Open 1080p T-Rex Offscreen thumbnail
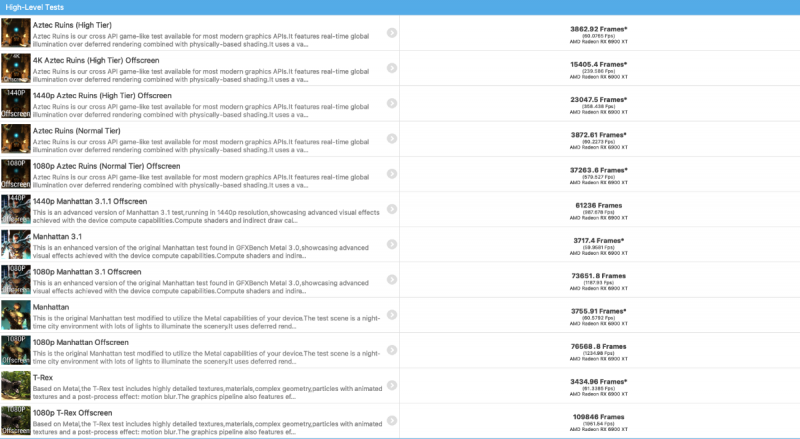 point(16,420)
